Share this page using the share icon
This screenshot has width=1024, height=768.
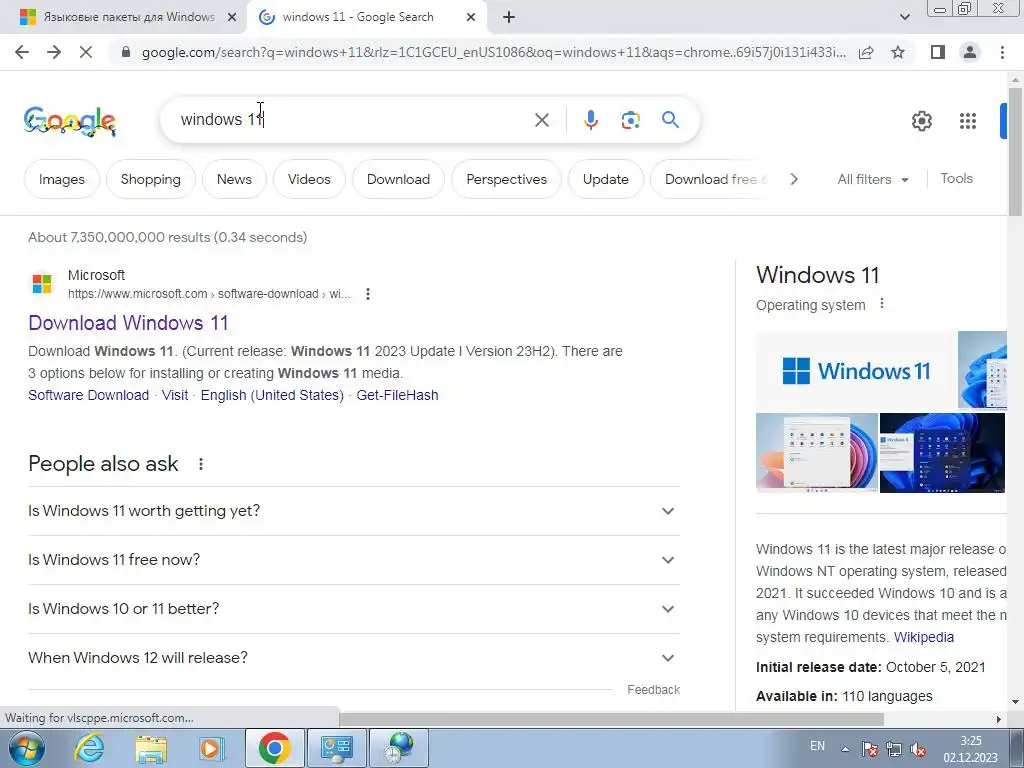866,52
